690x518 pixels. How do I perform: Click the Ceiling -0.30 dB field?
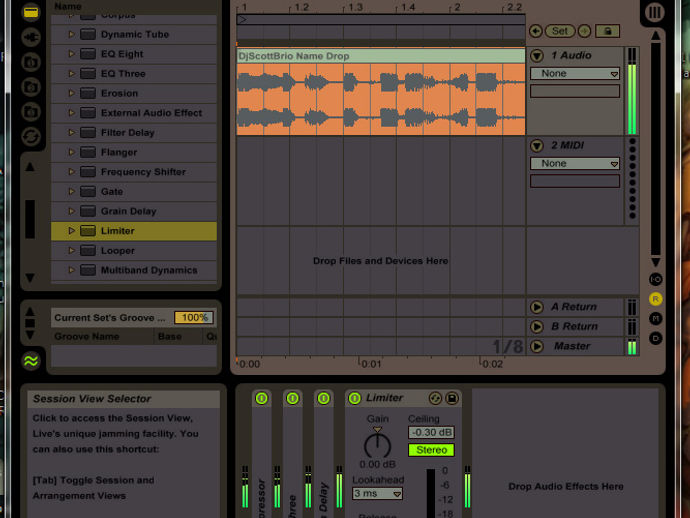pyautogui.click(x=431, y=433)
